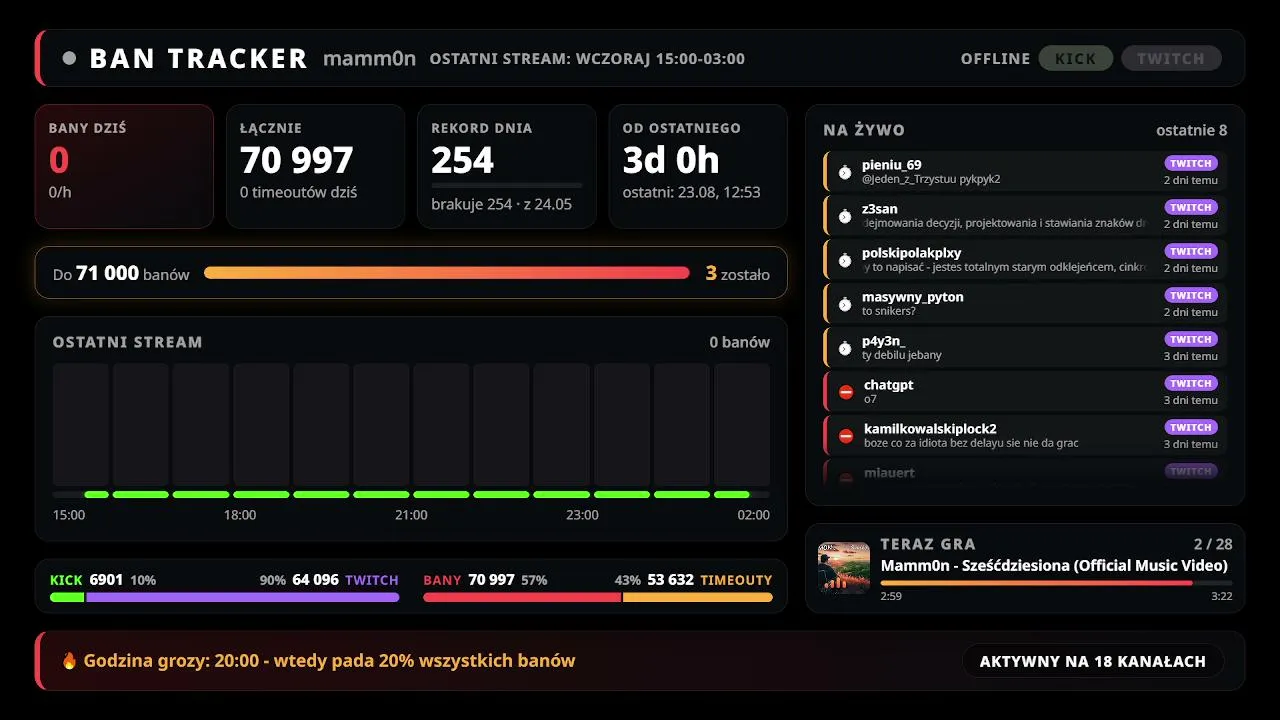Click the TWITCH badge on the z3san row

pos(1191,207)
